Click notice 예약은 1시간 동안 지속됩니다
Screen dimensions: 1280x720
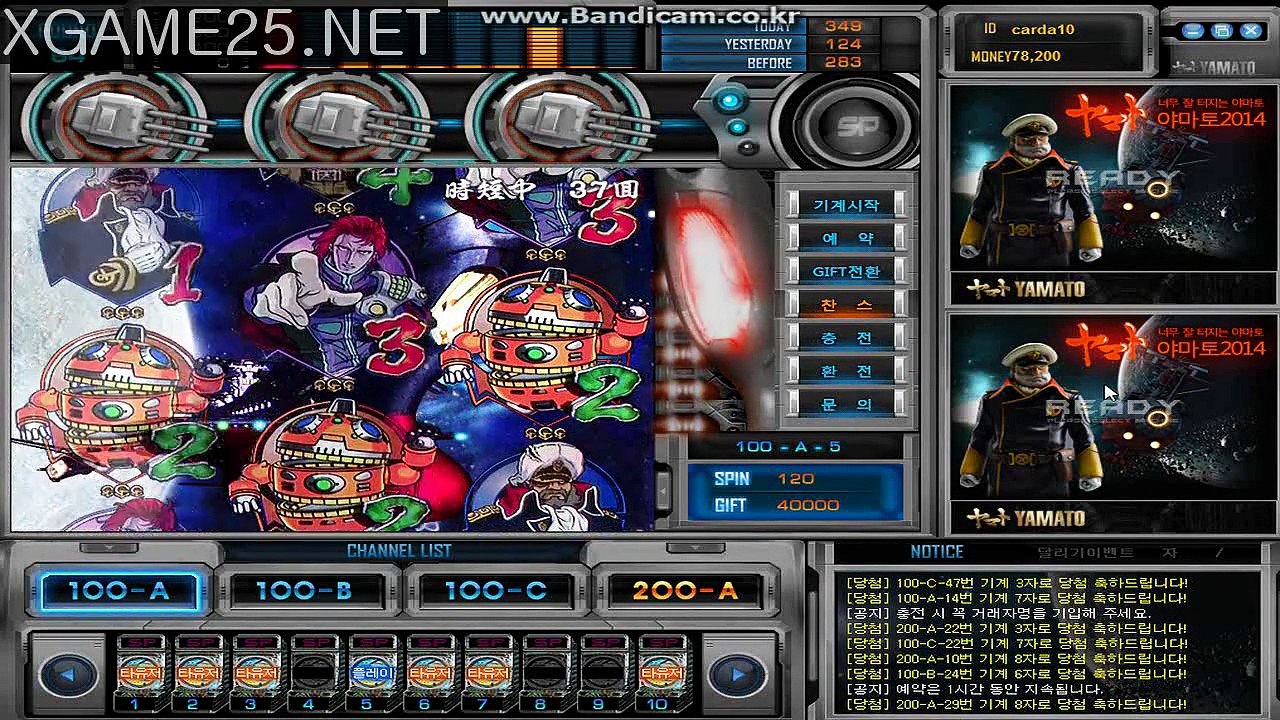pyautogui.click(x=974, y=689)
